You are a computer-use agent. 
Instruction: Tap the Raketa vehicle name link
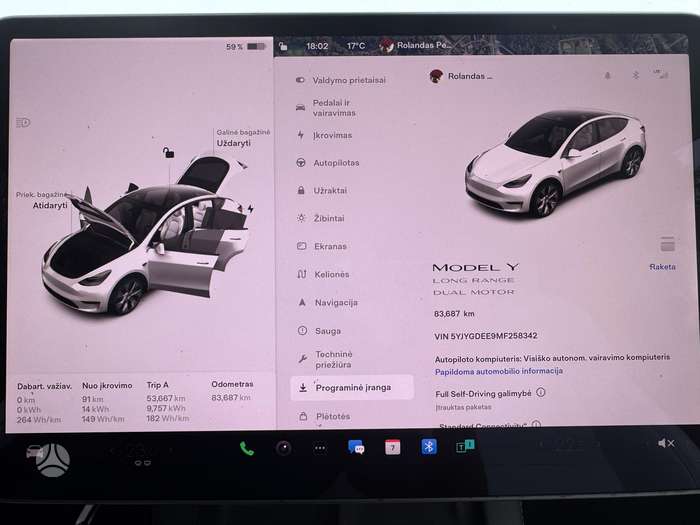coord(662,267)
